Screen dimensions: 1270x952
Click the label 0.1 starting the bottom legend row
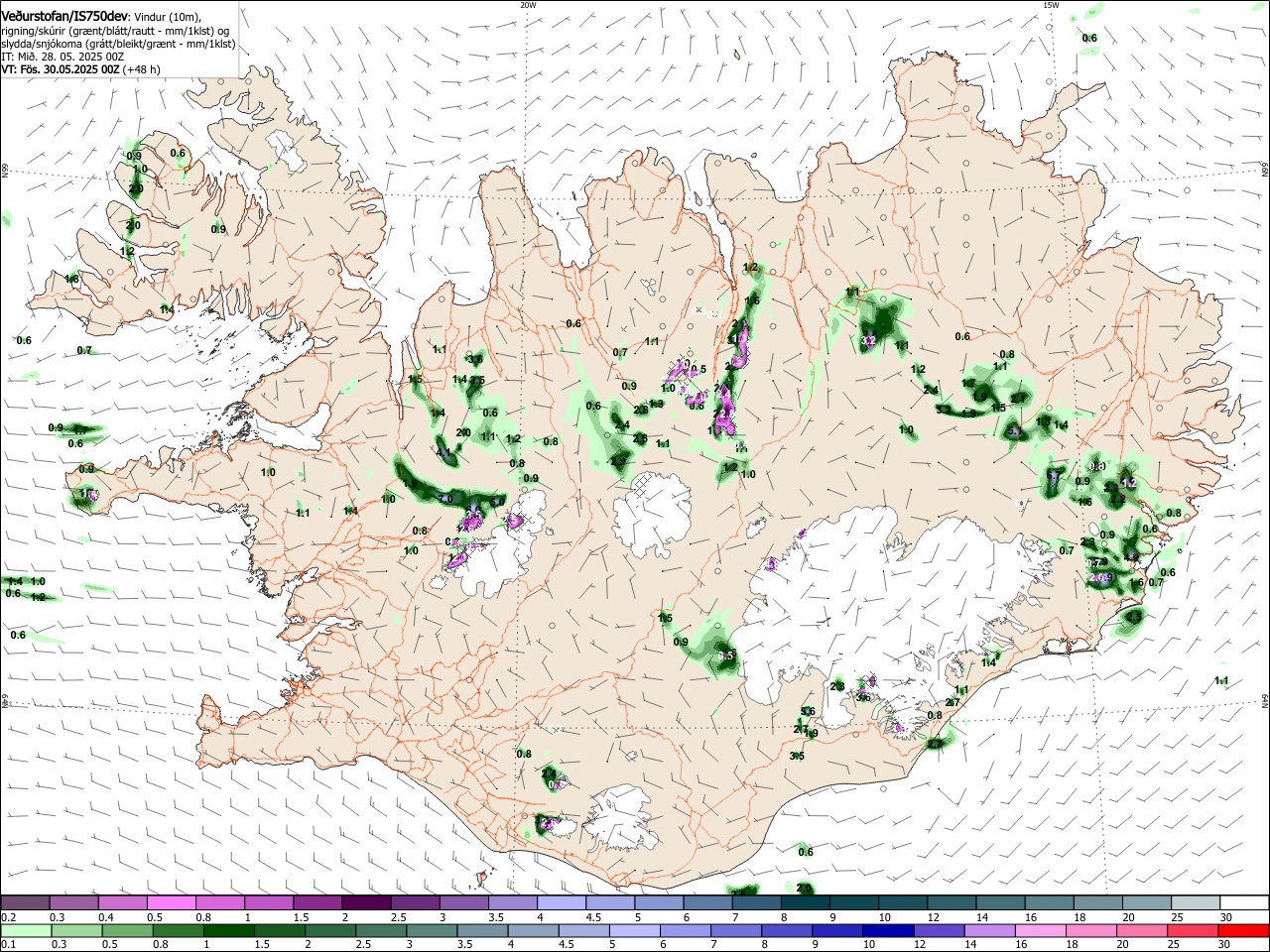8,945
